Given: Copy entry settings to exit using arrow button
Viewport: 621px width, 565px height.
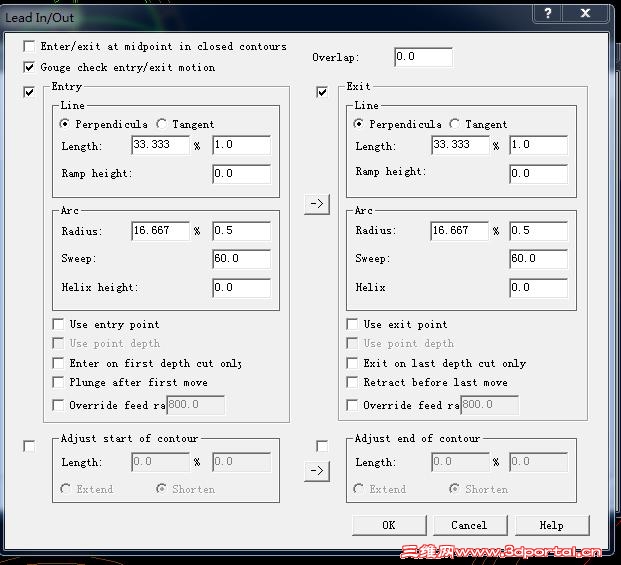Looking at the screenshot, I should (317, 204).
